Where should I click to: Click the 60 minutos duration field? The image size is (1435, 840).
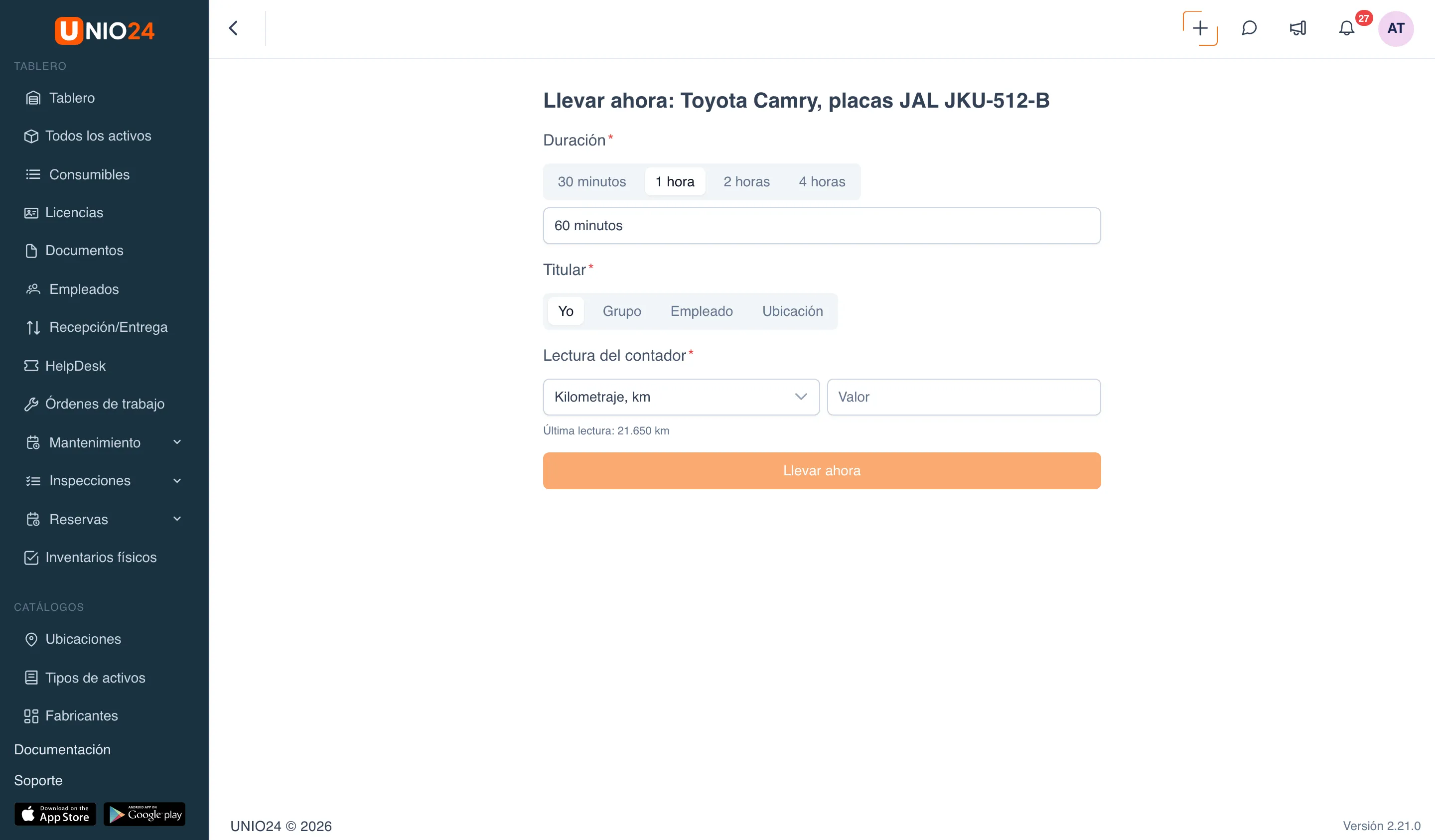pos(822,226)
